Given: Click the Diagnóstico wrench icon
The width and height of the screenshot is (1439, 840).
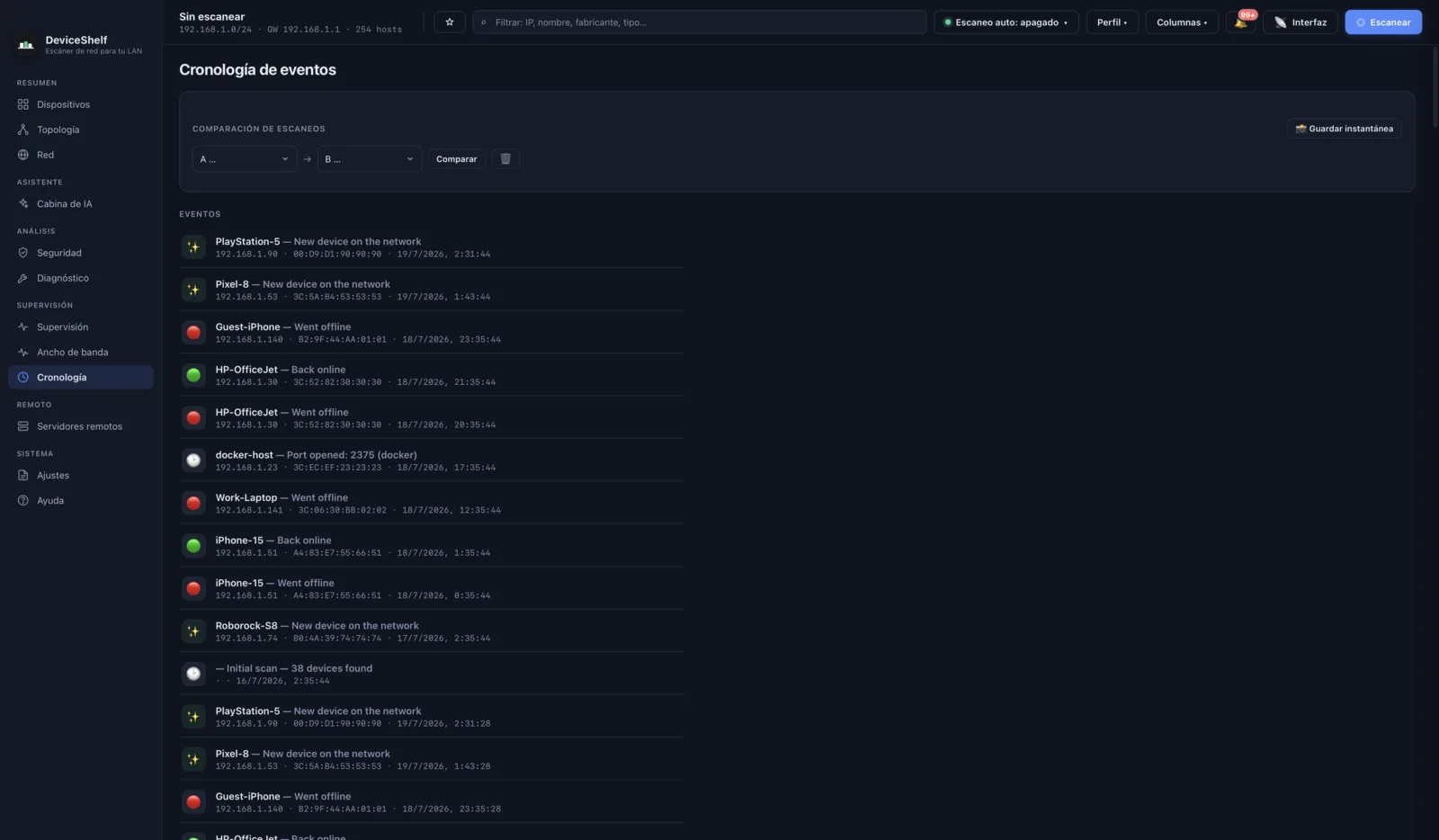Looking at the screenshot, I should pyautogui.click(x=23, y=278).
